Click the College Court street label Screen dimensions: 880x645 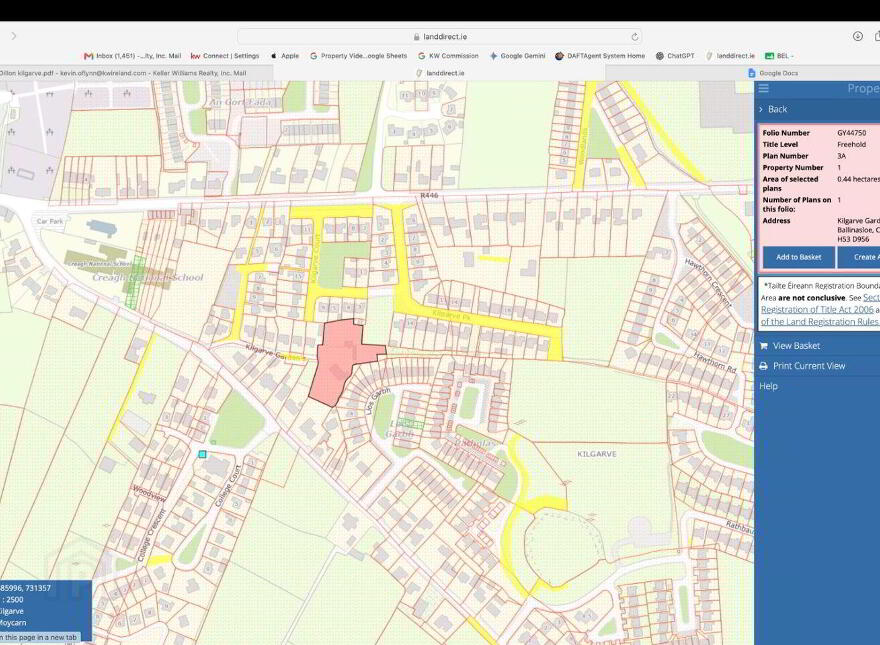pyautogui.click(x=228, y=486)
